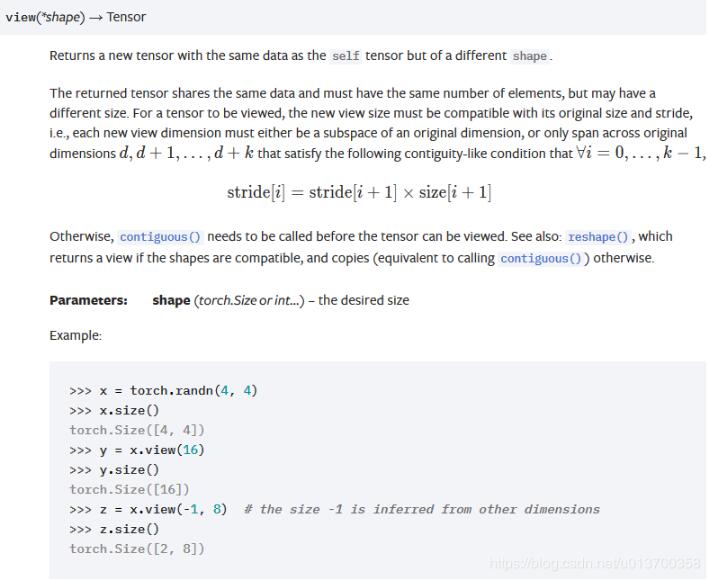The width and height of the screenshot is (707, 580).
Task: Click the inline "shape" code in the first sentence
Action: (x=529, y=56)
